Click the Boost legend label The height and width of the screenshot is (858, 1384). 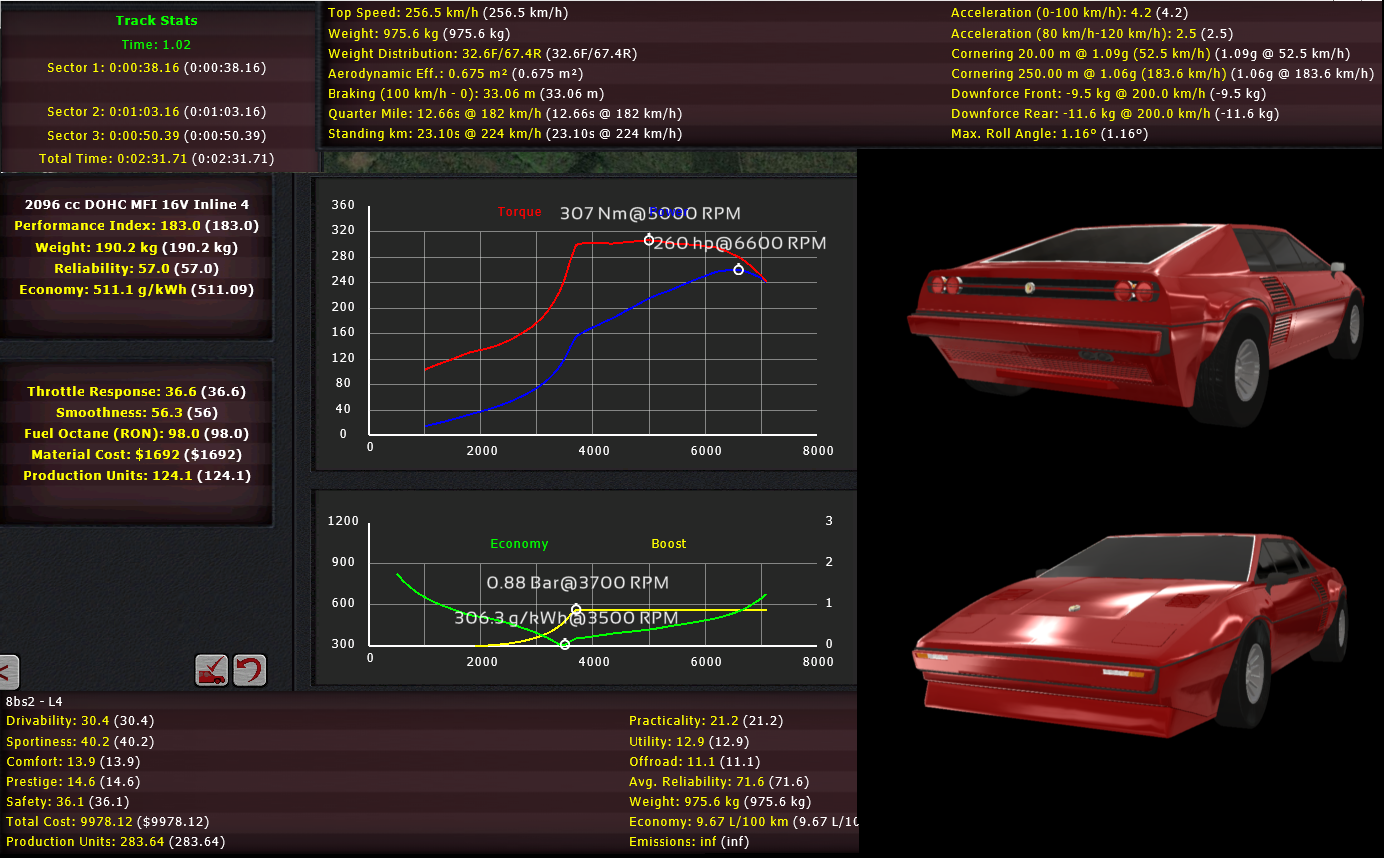[x=669, y=544]
